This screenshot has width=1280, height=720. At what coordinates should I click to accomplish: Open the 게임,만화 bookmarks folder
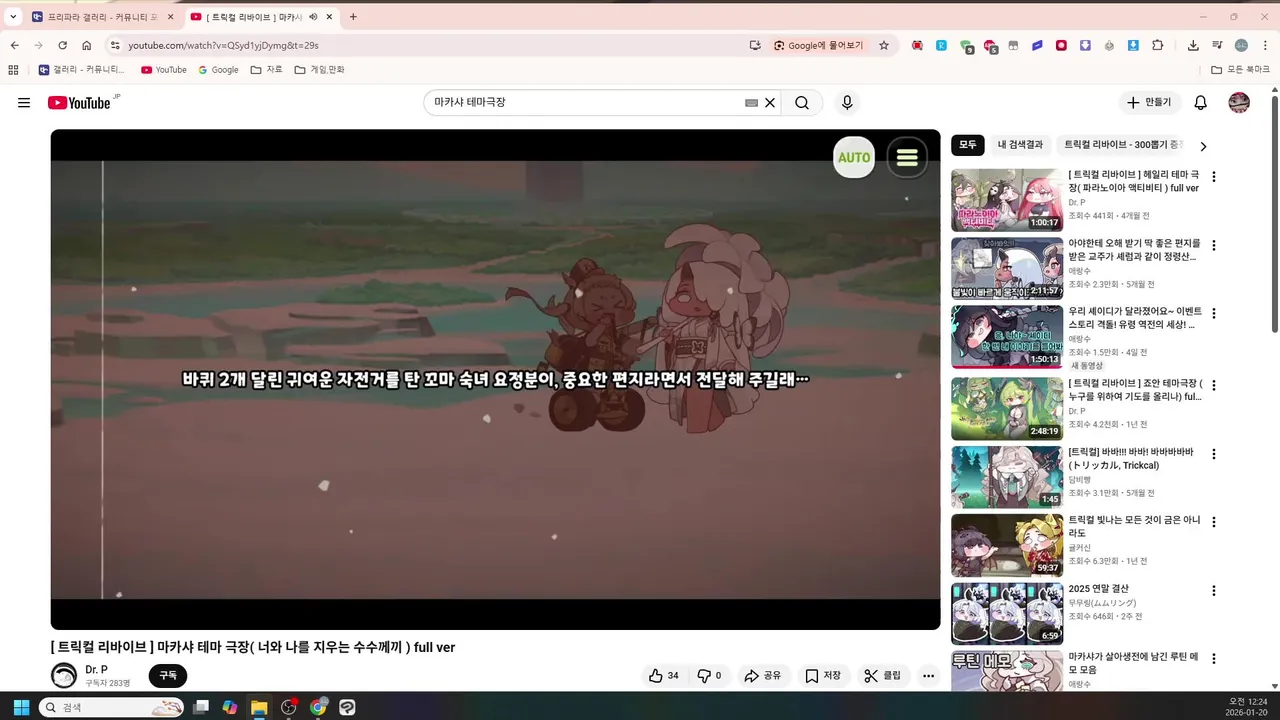coord(319,70)
